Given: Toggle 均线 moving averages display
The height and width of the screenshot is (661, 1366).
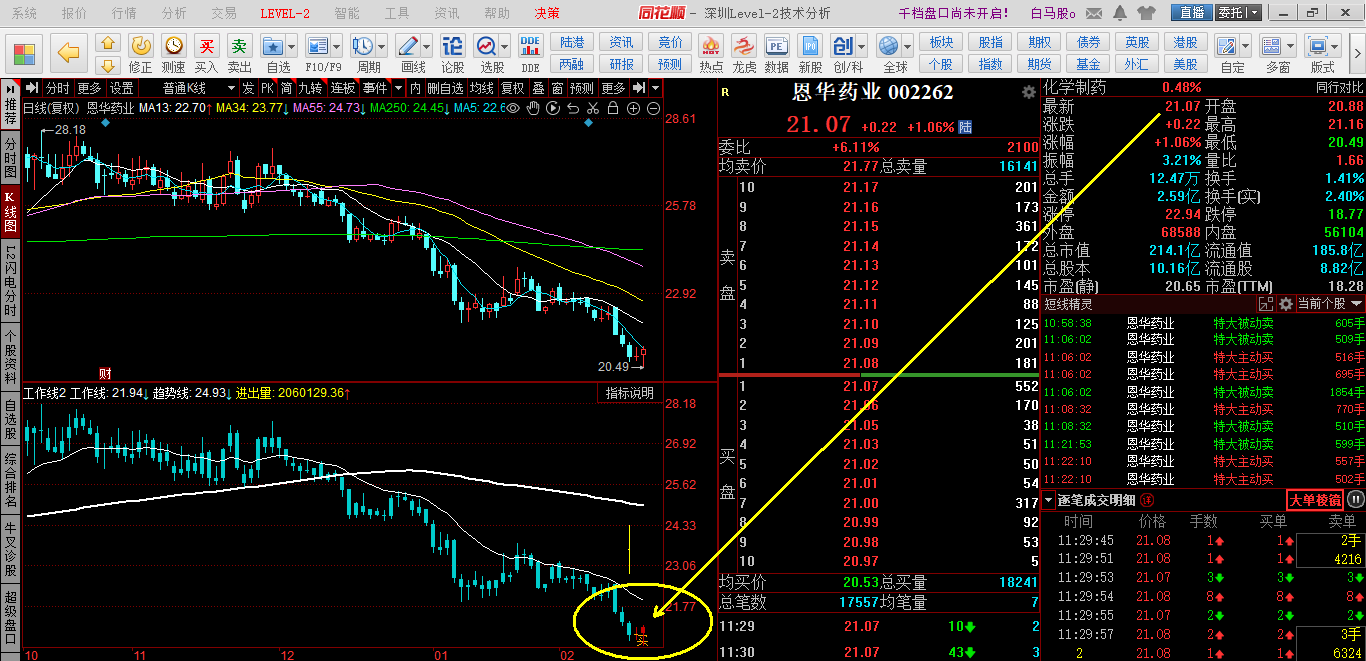Looking at the screenshot, I should point(482,88).
